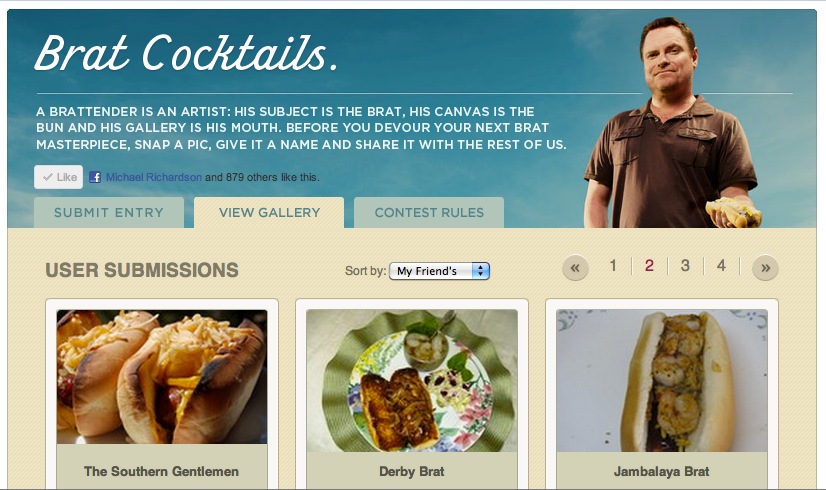Go to gallery page 4

(721, 266)
